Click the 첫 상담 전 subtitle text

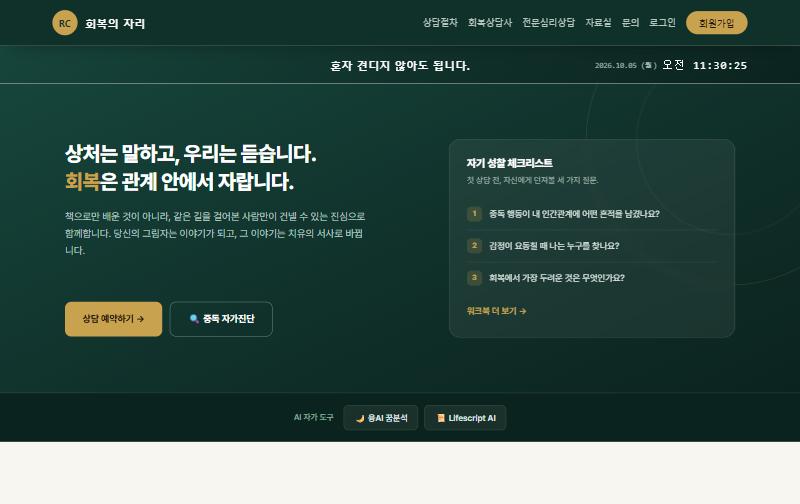[532, 180]
